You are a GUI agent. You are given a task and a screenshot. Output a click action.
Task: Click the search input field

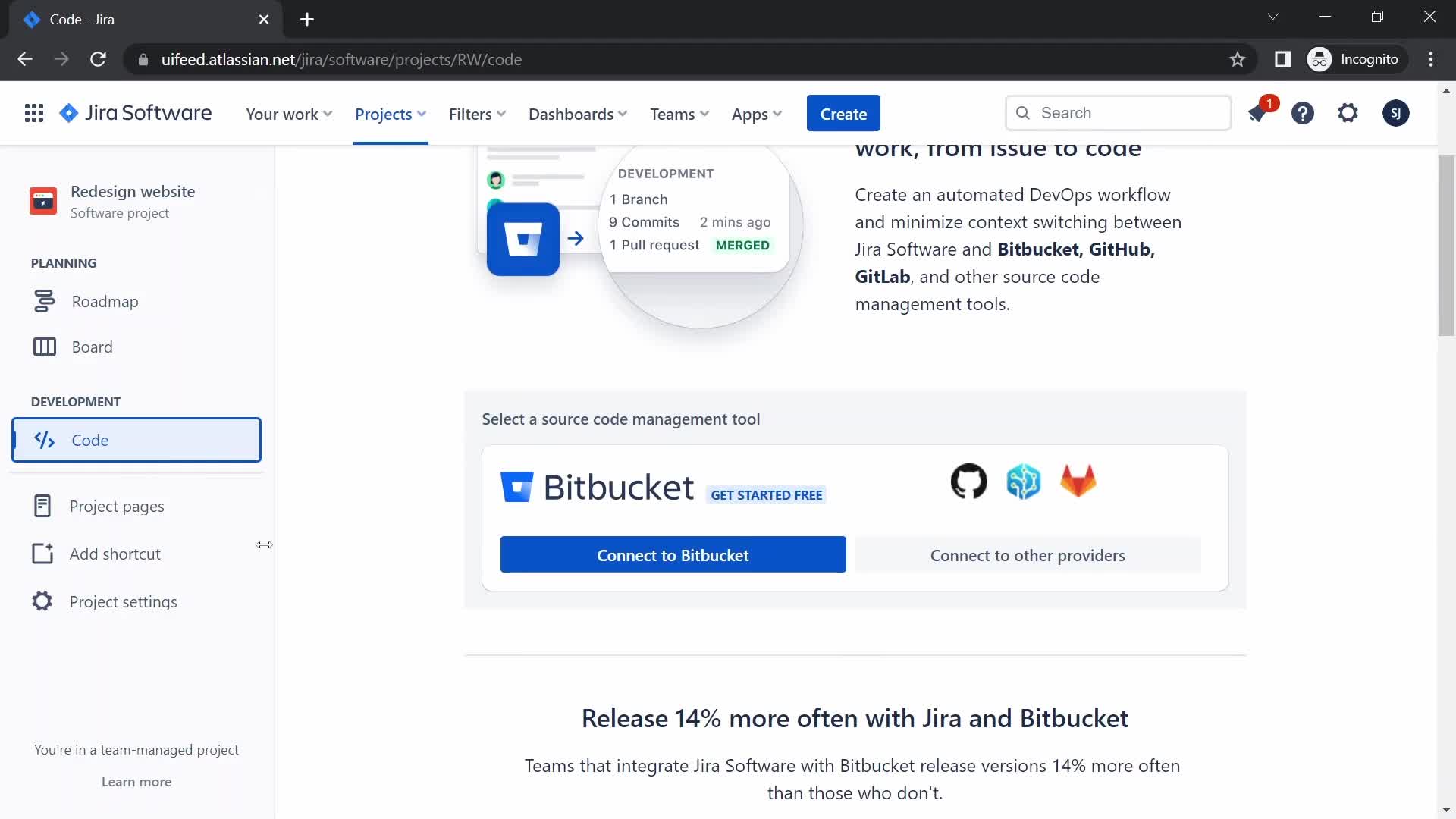click(x=1117, y=113)
